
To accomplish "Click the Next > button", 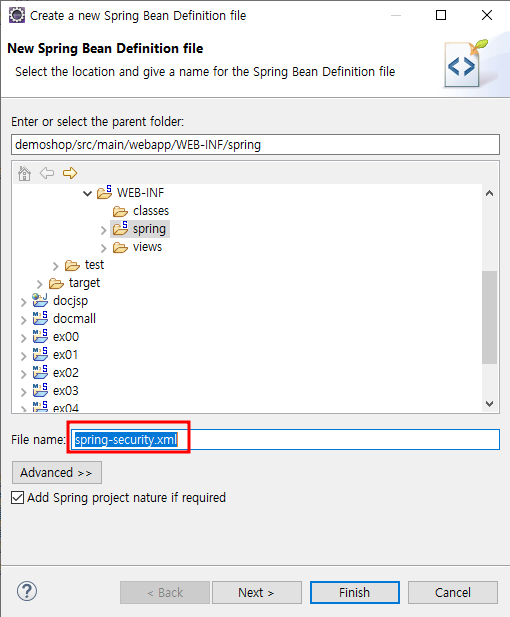I will pos(257,592).
